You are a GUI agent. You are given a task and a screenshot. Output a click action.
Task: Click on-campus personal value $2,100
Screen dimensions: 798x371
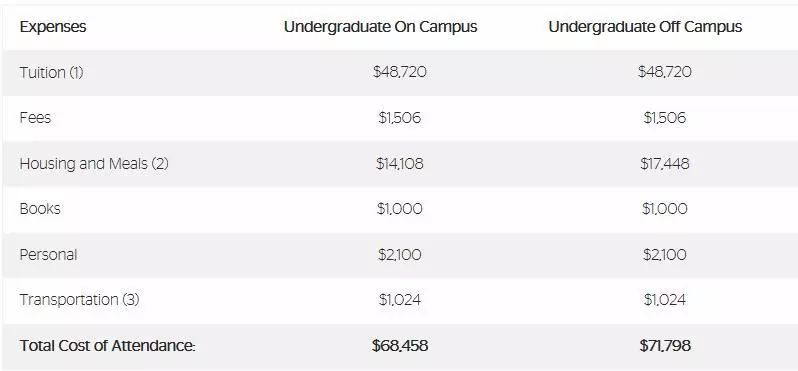[400, 254]
